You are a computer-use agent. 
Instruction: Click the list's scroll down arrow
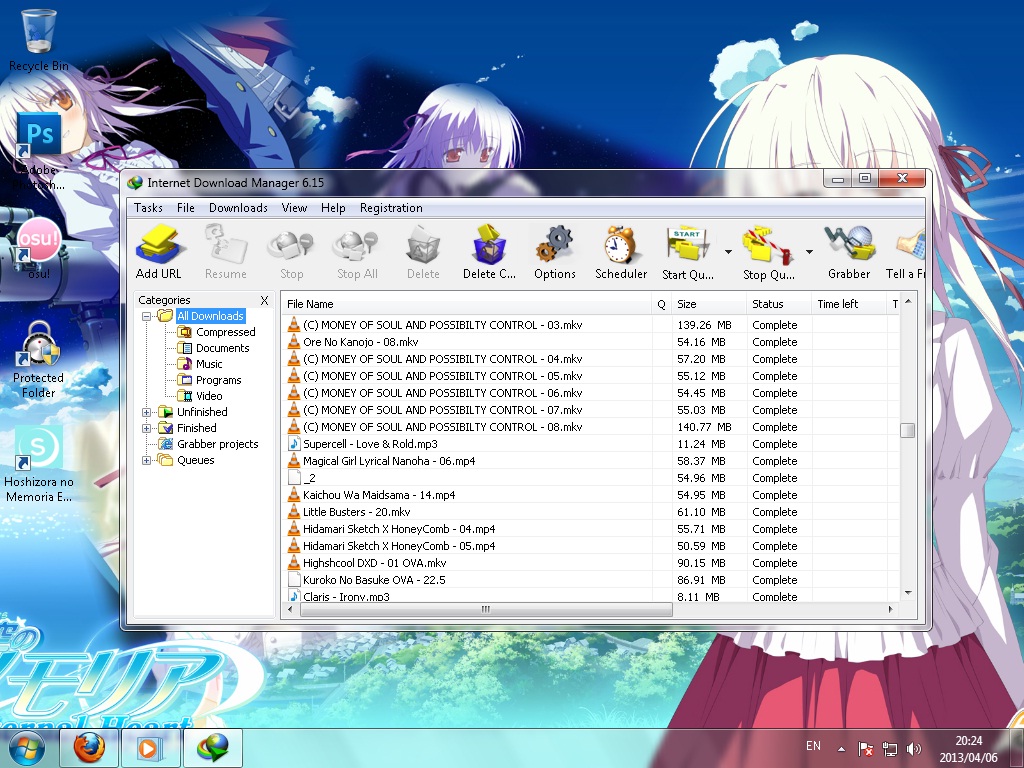(x=907, y=593)
